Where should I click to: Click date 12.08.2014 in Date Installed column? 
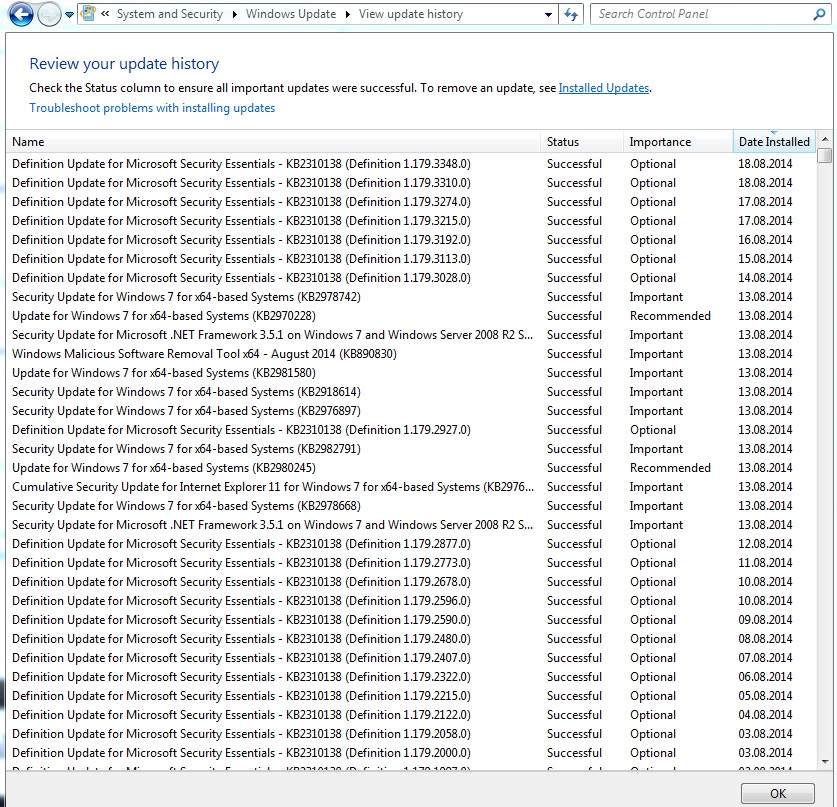pyautogui.click(x=765, y=544)
